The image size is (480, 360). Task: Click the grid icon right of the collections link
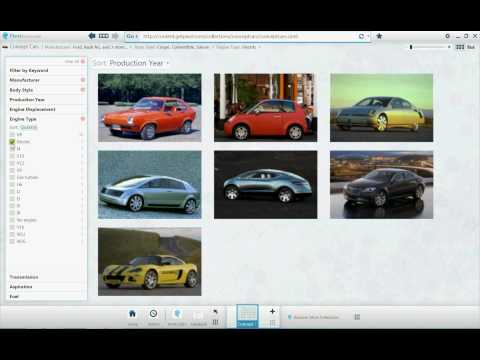tap(357, 317)
